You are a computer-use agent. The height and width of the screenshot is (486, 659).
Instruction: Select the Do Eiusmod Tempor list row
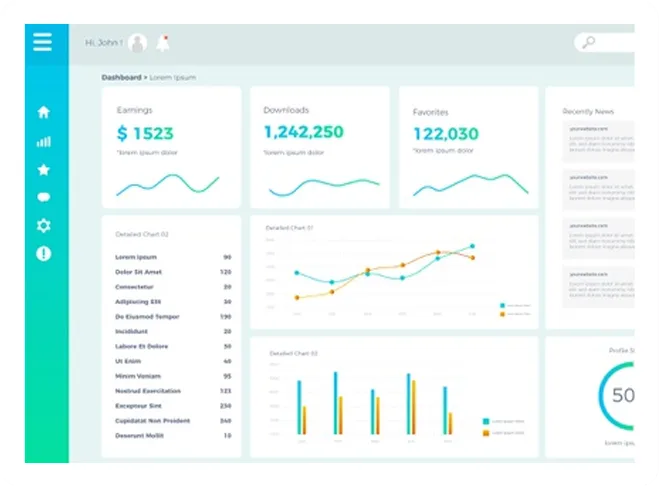coord(173,317)
